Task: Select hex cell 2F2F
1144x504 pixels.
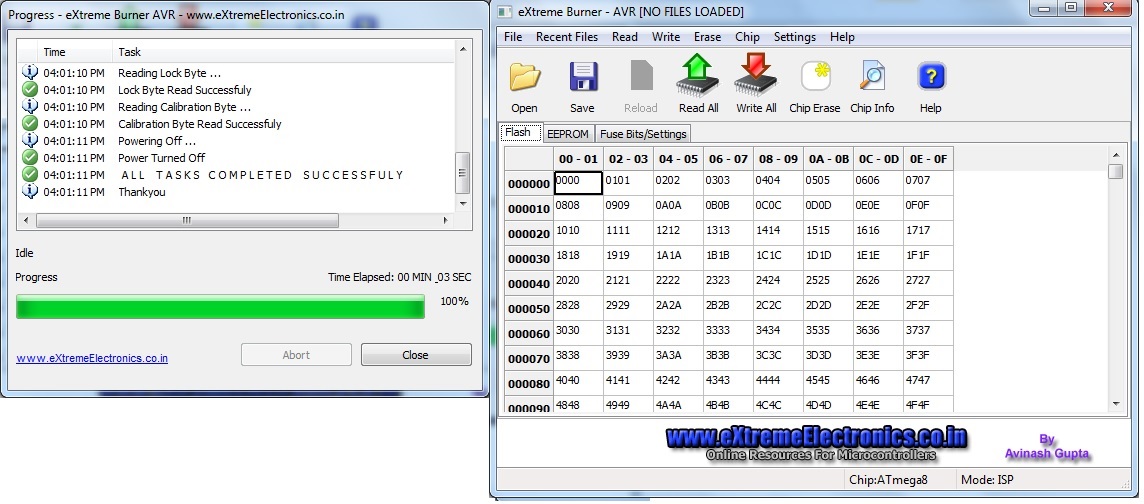Action: coord(928,307)
